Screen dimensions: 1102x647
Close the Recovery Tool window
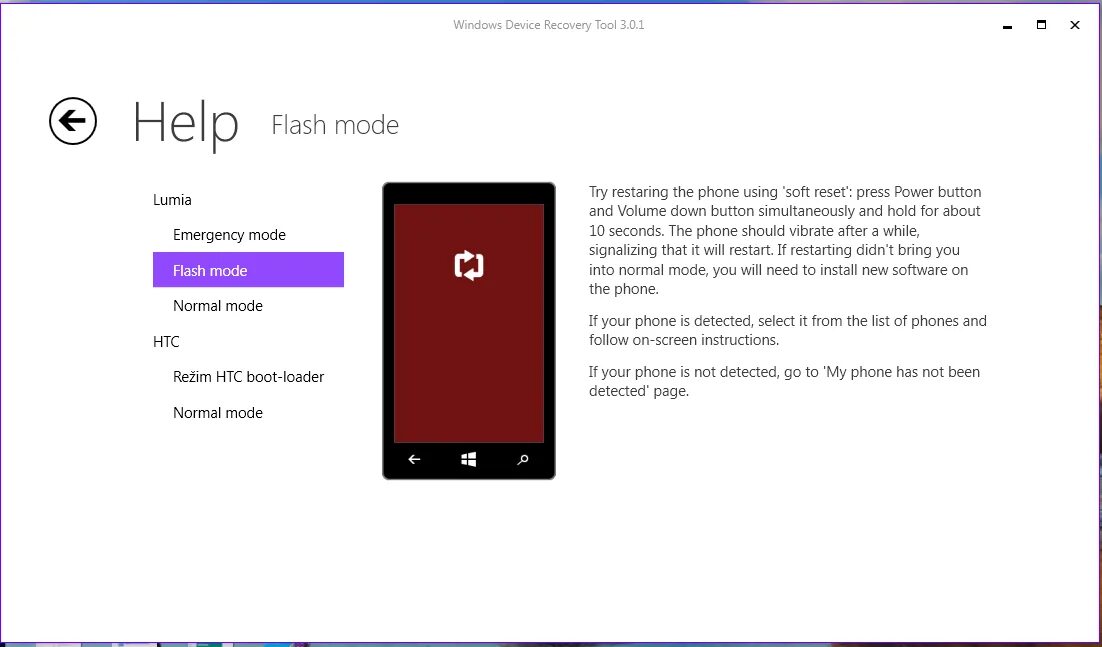tap(1075, 25)
